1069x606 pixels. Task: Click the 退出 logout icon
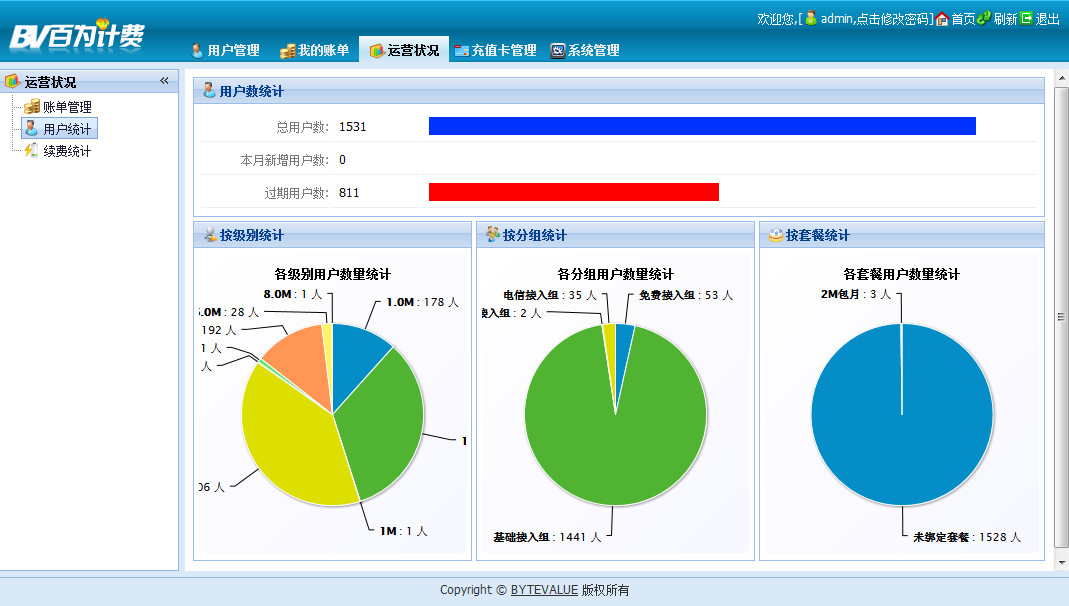pyautogui.click(x=1026, y=19)
